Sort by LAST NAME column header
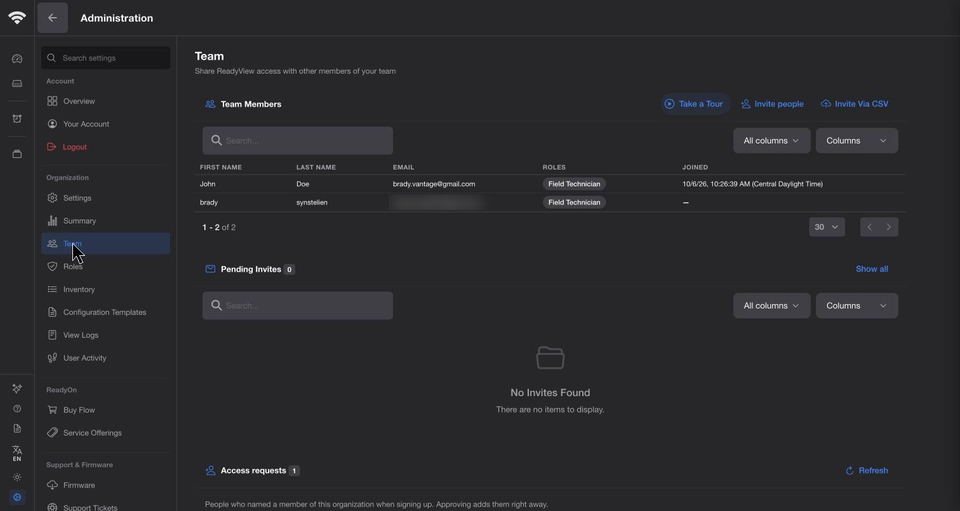This screenshot has height=511, width=960. 316,167
